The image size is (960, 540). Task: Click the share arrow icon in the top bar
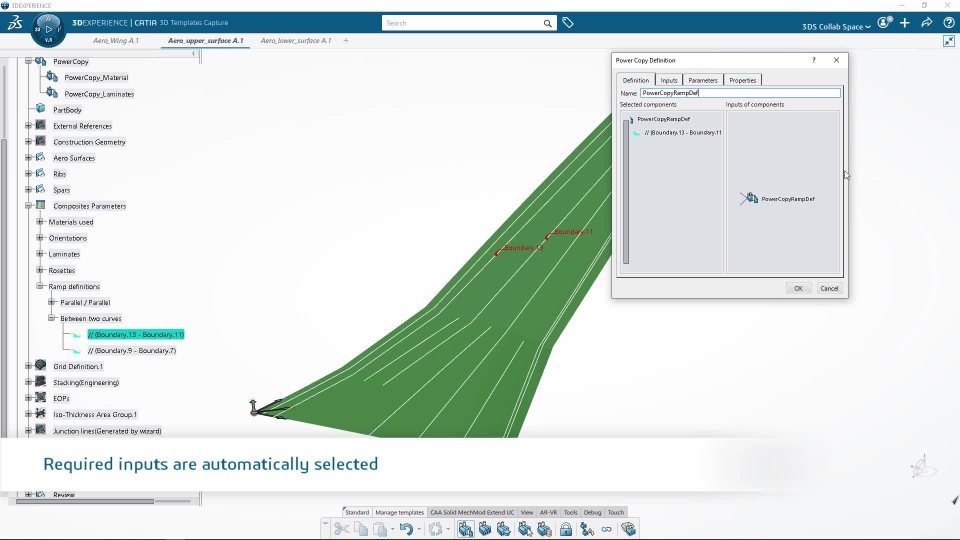(x=927, y=23)
